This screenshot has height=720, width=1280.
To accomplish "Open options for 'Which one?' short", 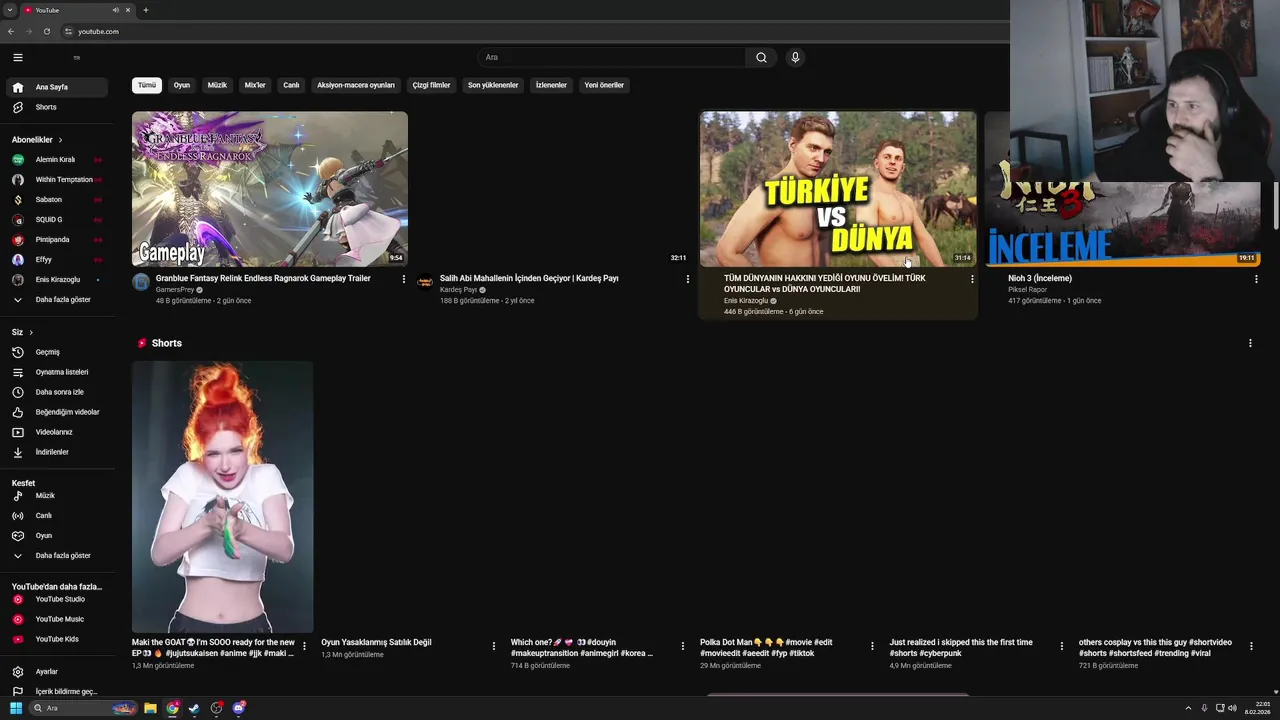I will pyautogui.click(x=683, y=646).
